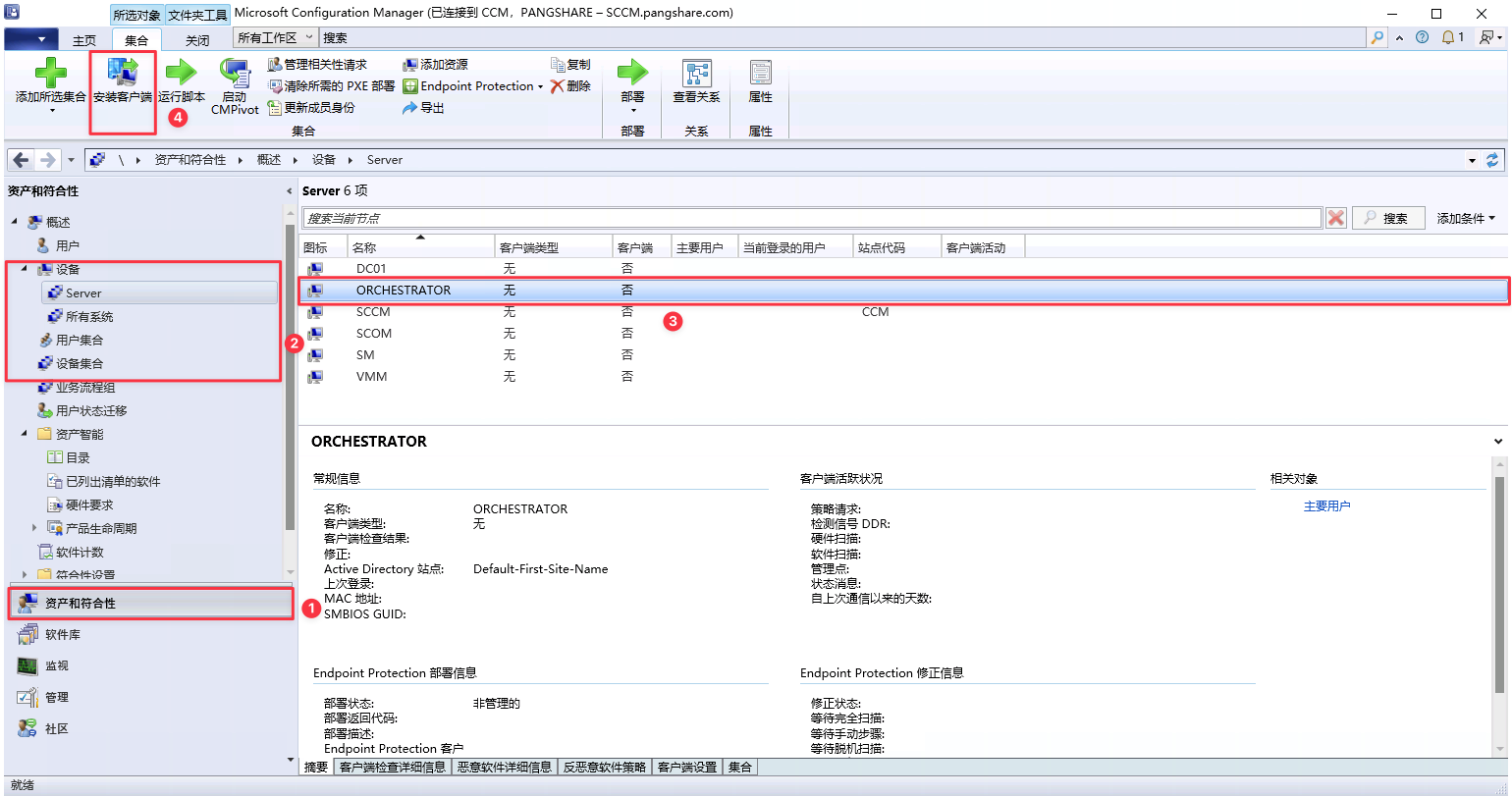
Task: Switch to 反恶意软件策略 tab
Action: pyautogui.click(x=604, y=767)
